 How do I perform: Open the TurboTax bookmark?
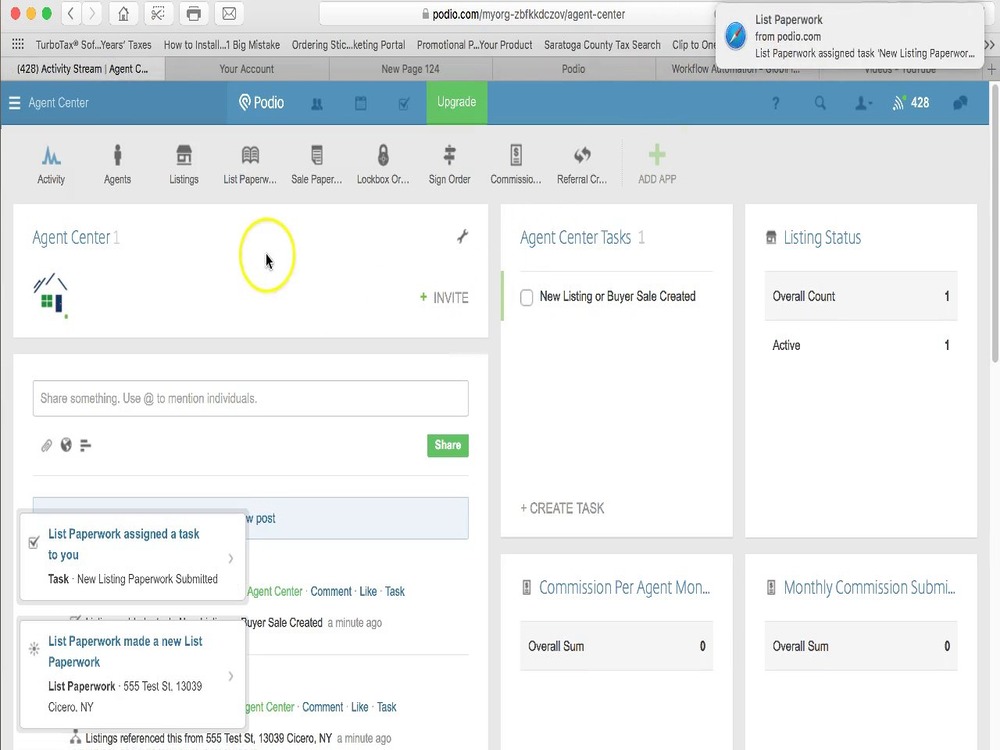93,45
